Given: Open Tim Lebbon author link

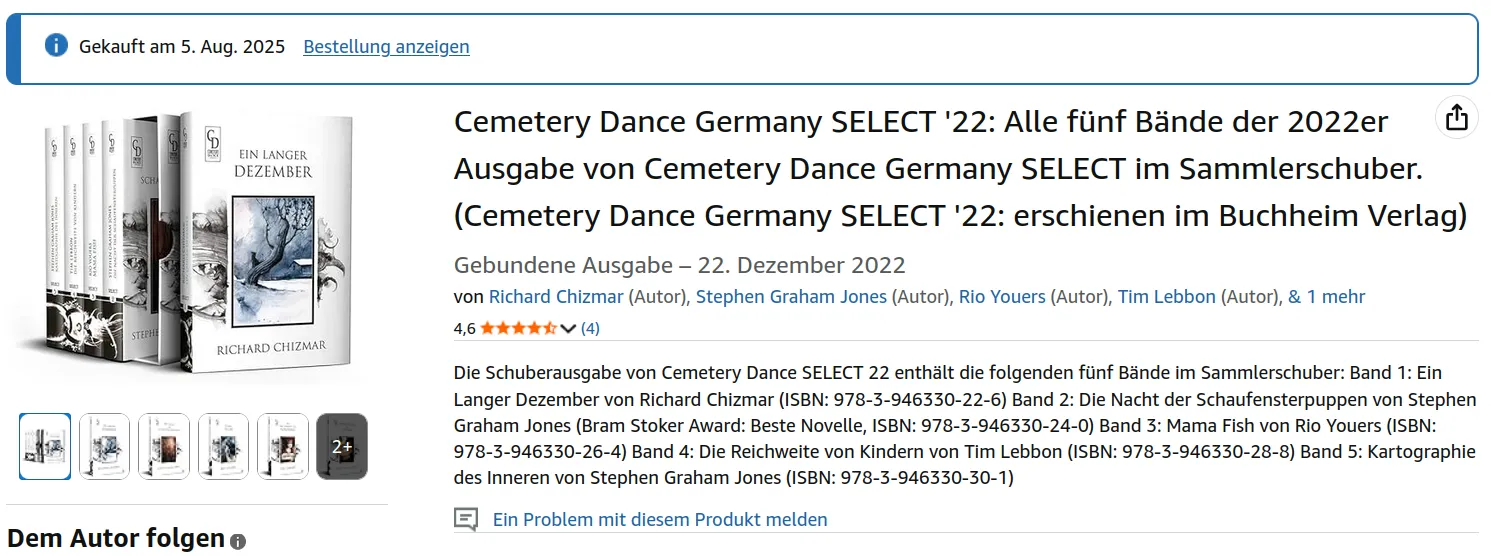Looking at the screenshot, I should [x=1166, y=296].
